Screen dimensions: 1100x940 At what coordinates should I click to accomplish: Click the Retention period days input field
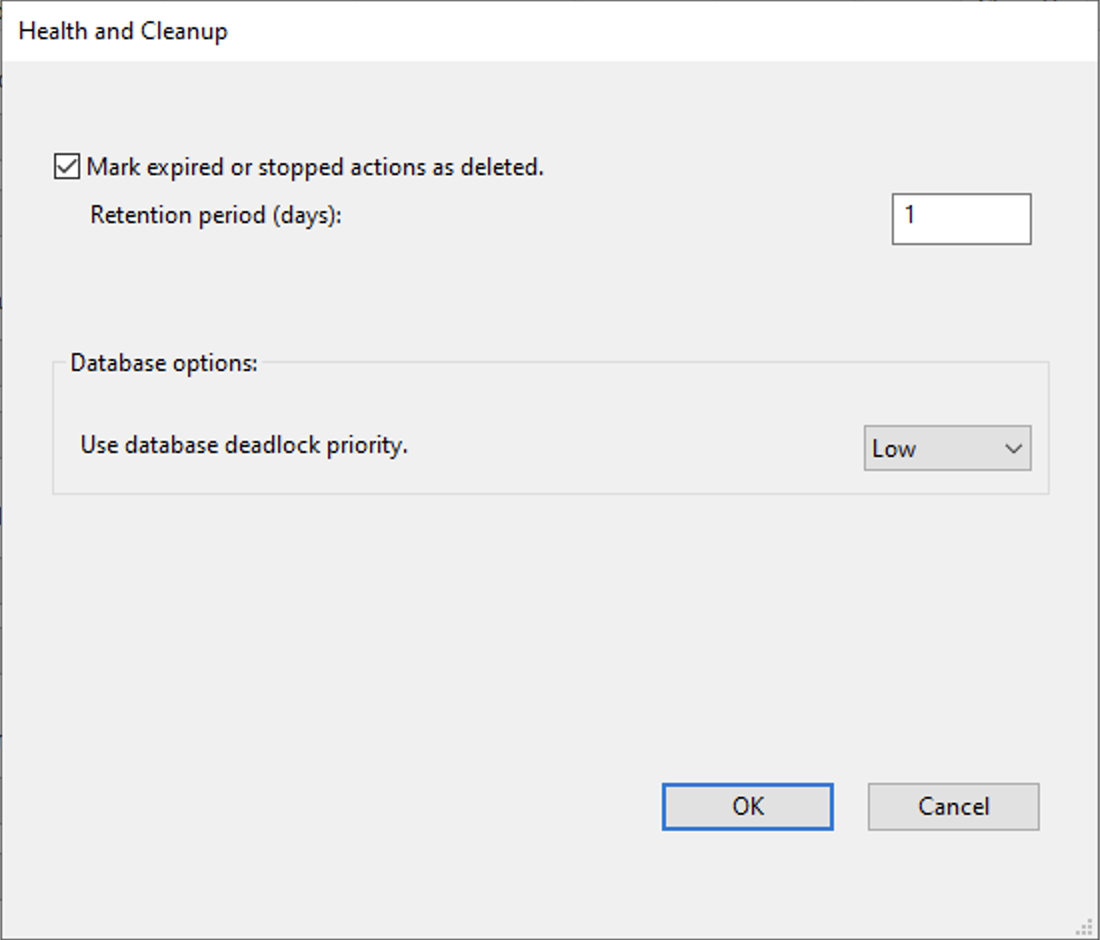pos(961,219)
